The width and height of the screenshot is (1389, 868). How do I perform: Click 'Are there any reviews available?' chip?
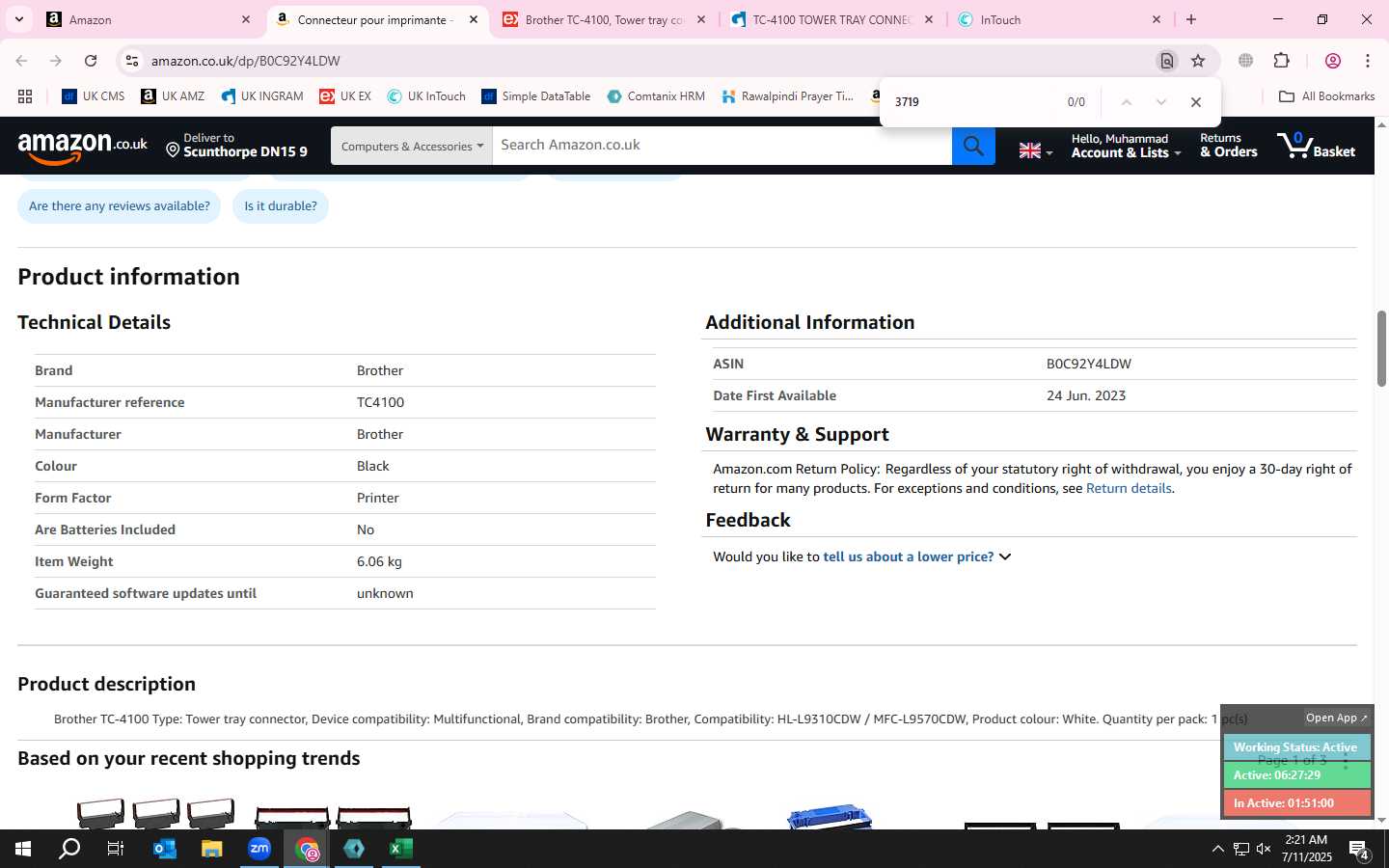(120, 206)
